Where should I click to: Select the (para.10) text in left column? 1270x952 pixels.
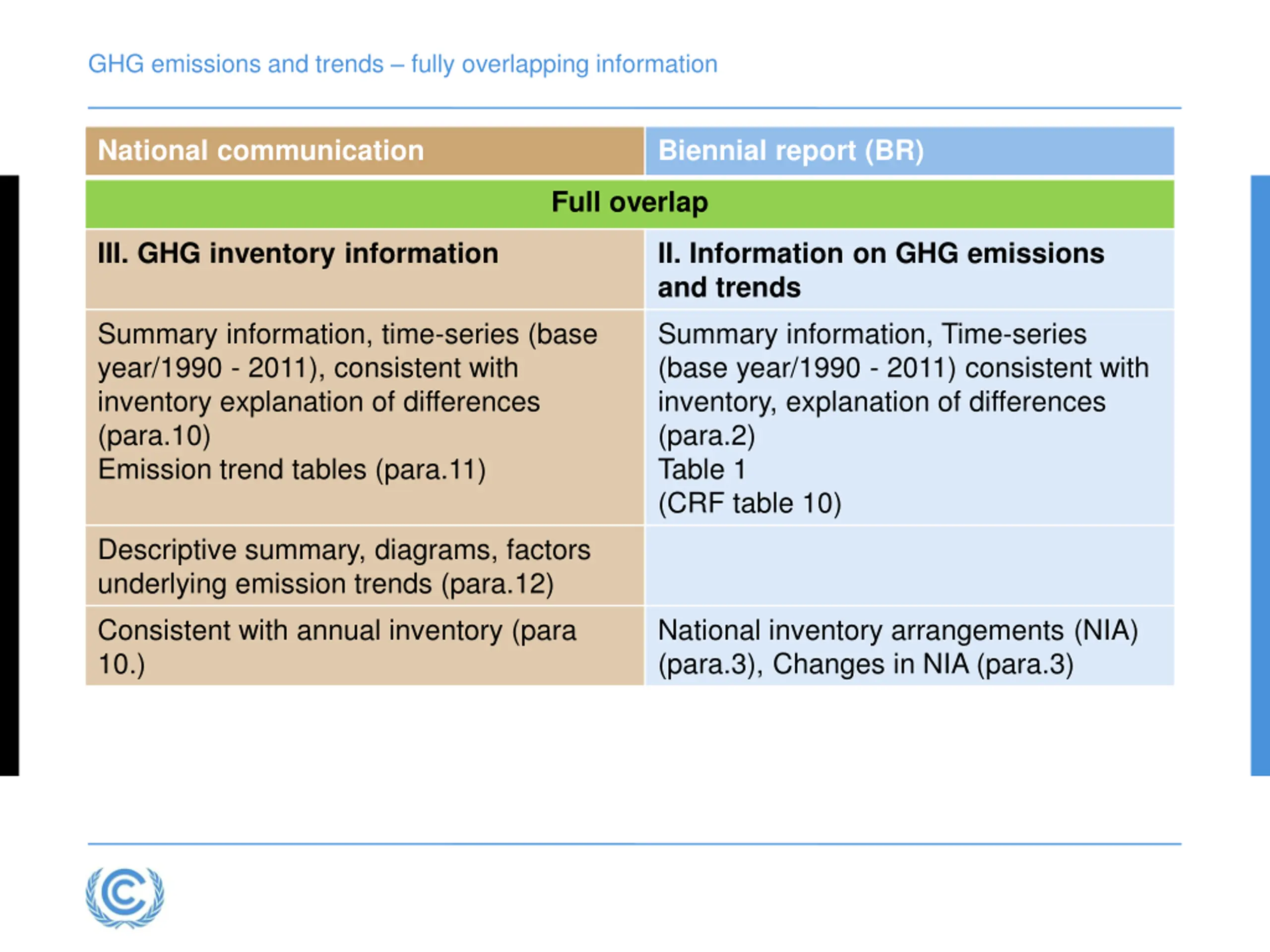pyautogui.click(x=154, y=435)
